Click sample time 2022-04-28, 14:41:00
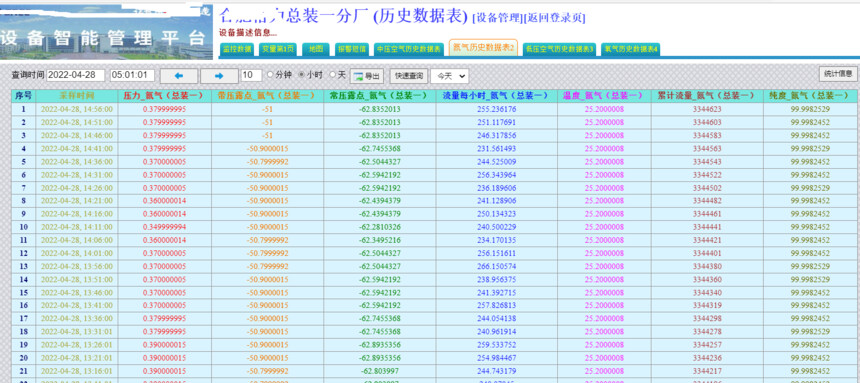860x383 pixels. tap(77, 149)
